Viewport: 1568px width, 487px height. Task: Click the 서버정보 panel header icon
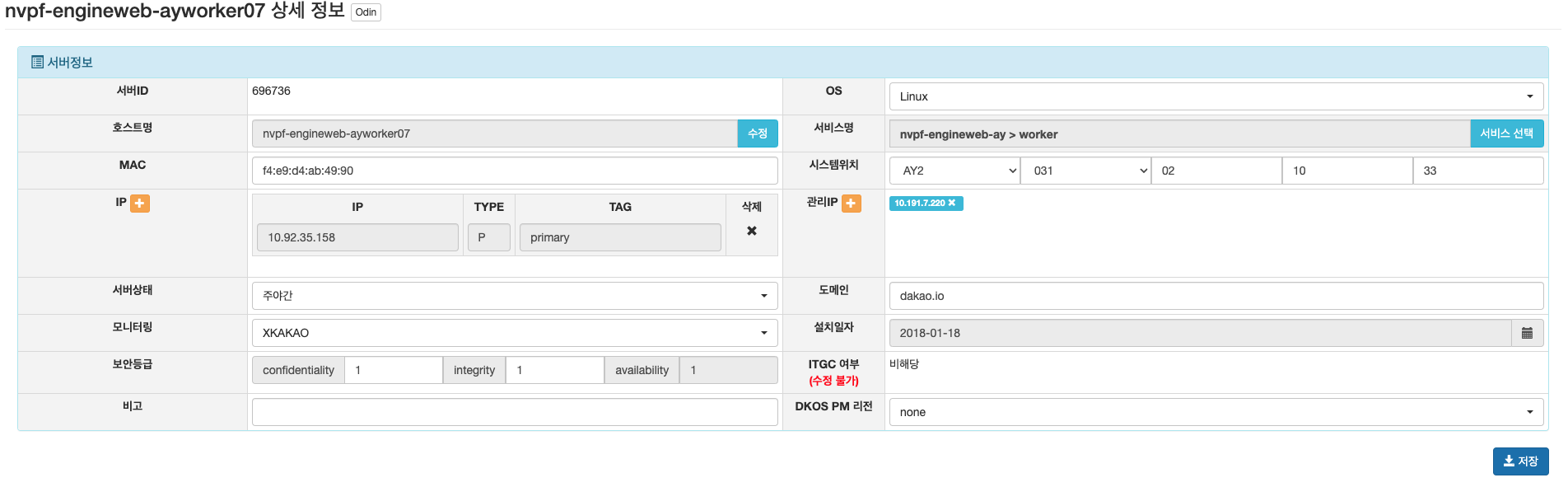coord(37,63)
